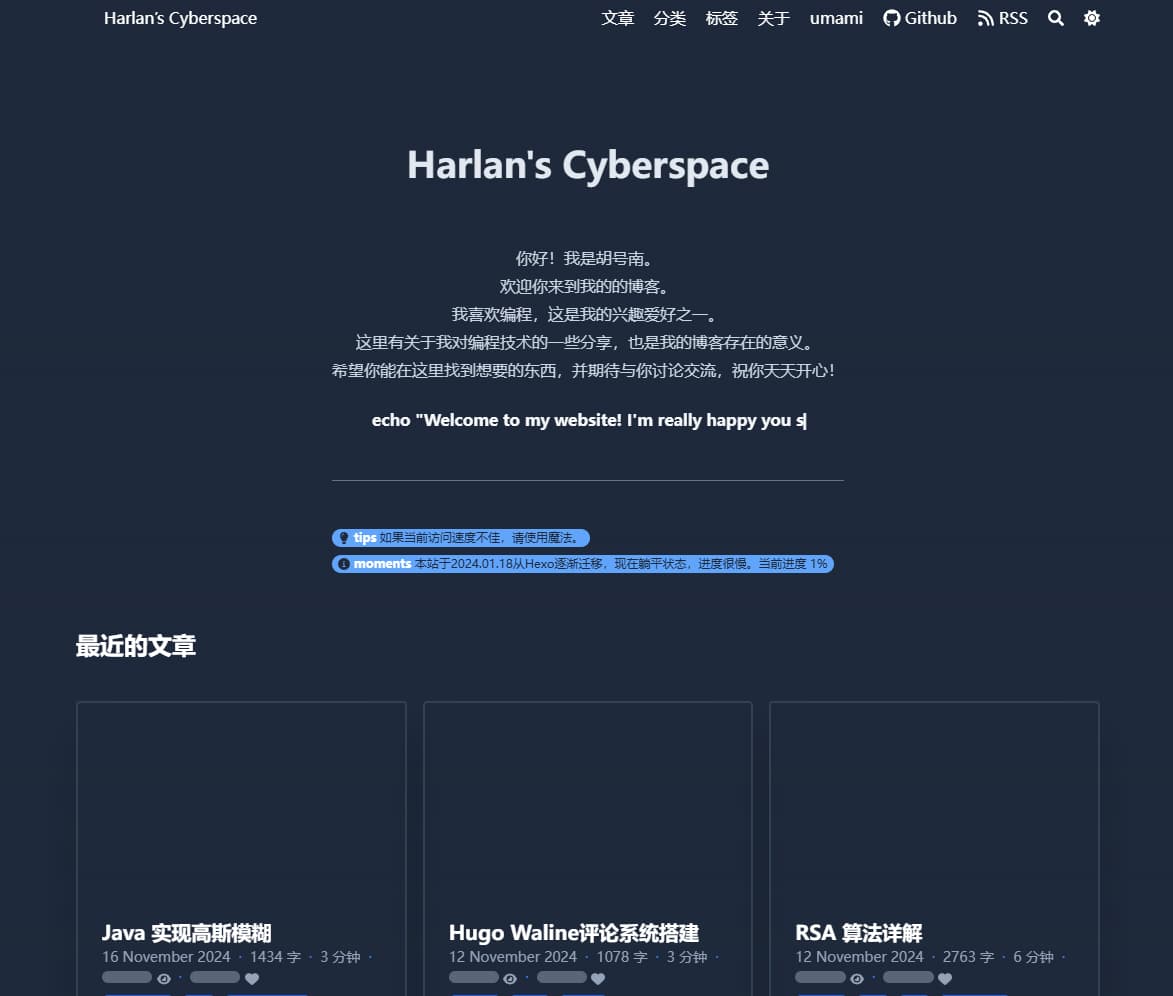Click the eye view-count icon under RSA 算法详解

point(857,978)
